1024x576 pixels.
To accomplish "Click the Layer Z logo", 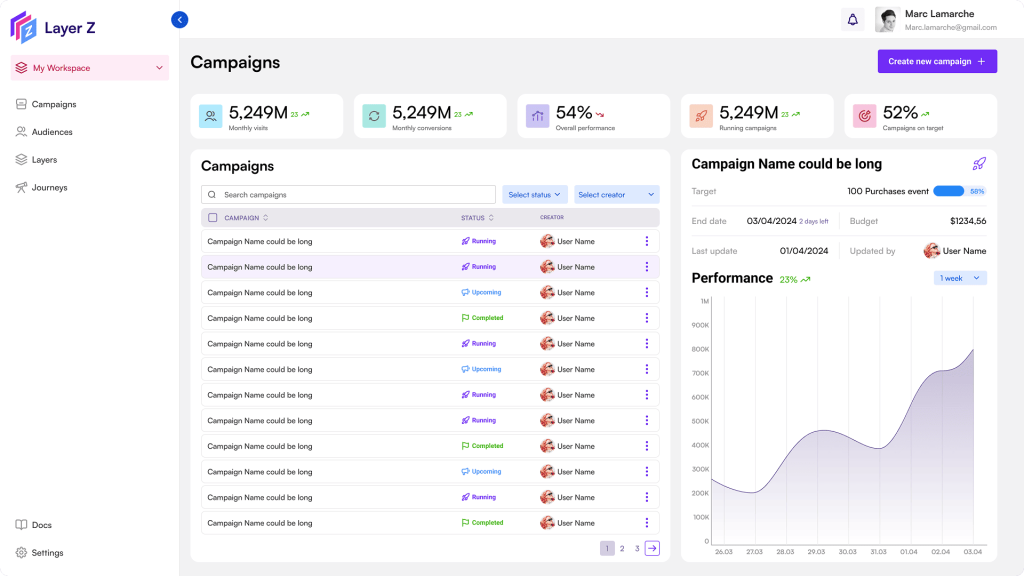I will [53, 27].
